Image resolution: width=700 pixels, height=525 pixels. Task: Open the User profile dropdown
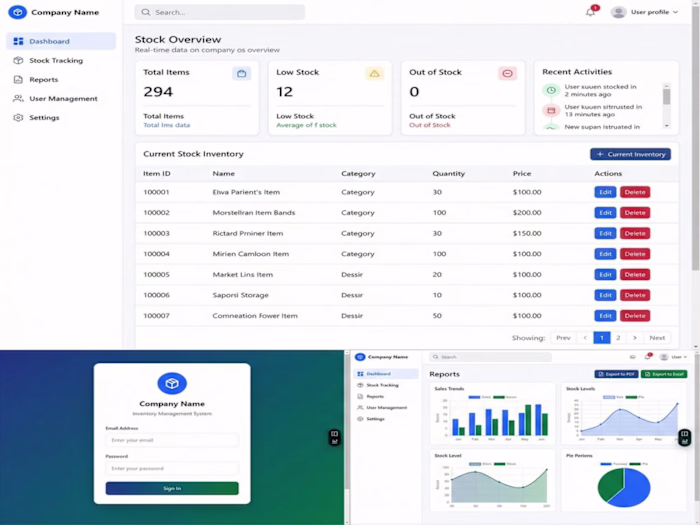645,12
